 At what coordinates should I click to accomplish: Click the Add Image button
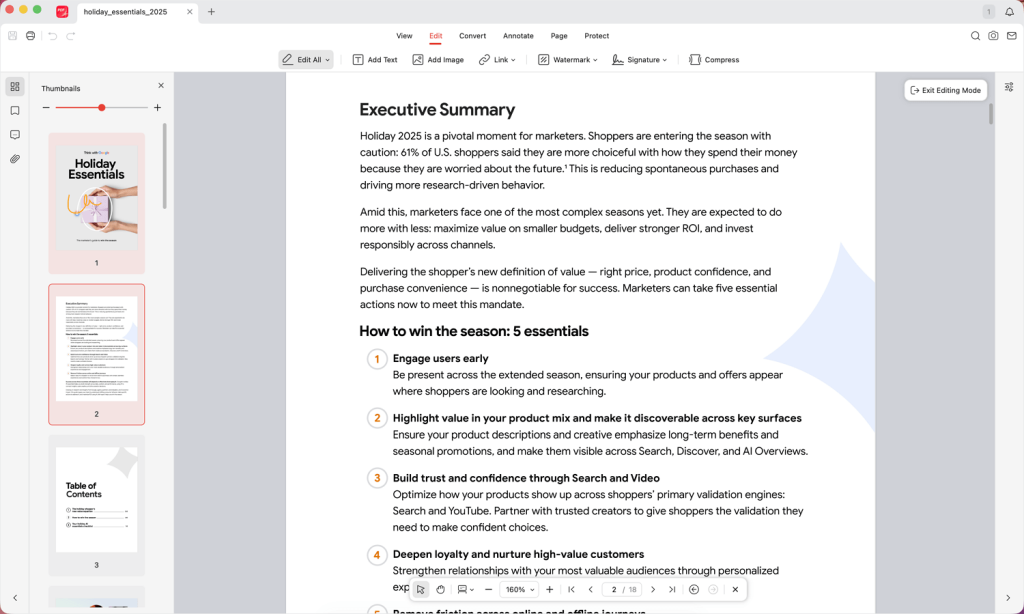(438, 59)
